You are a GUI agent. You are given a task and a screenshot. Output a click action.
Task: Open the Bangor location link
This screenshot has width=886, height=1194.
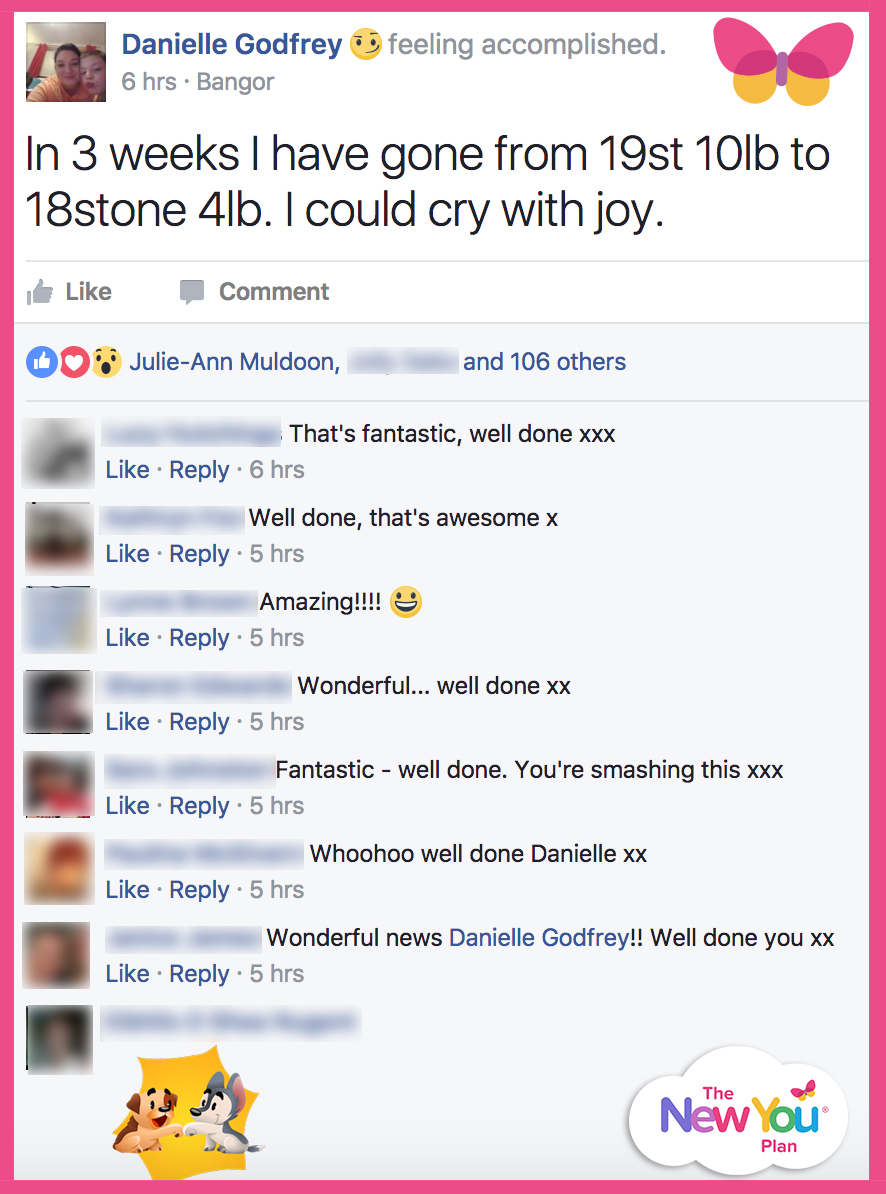(x=235, y=81)
